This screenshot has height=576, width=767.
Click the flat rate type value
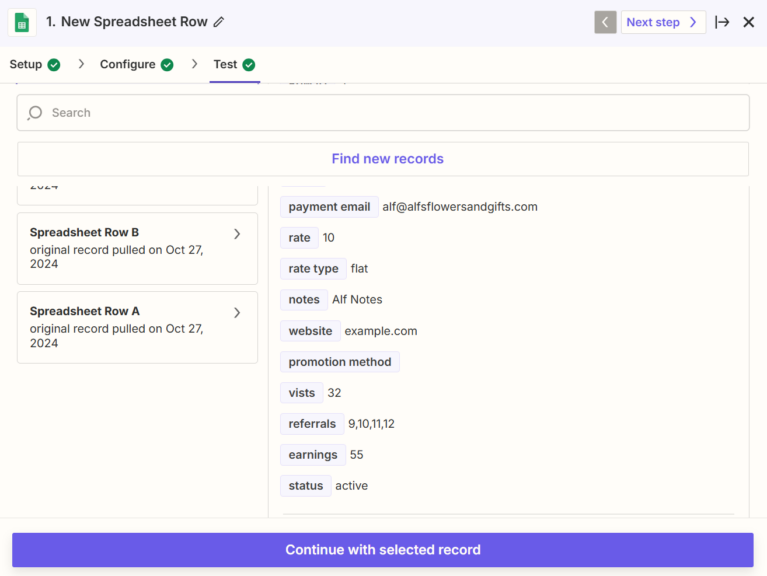coord(359,268)
